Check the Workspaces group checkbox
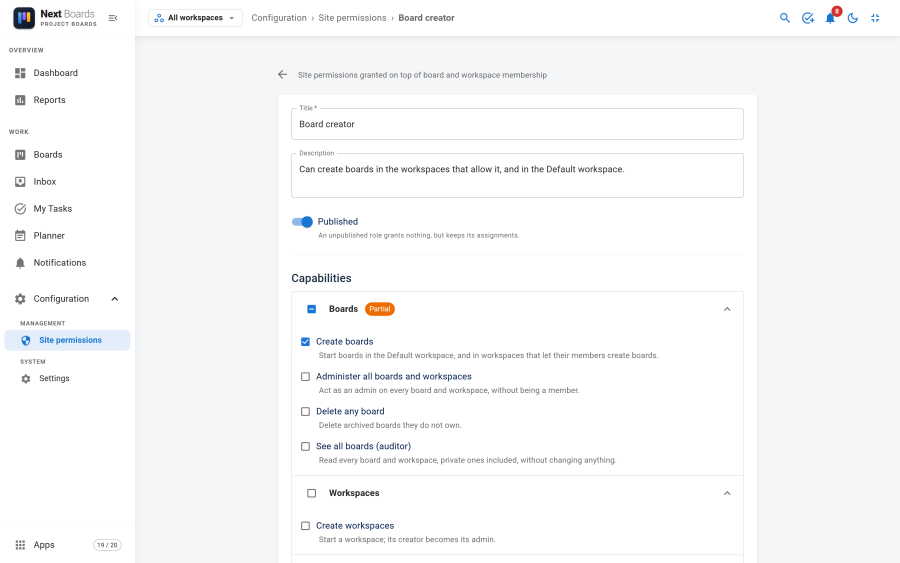 312,493
